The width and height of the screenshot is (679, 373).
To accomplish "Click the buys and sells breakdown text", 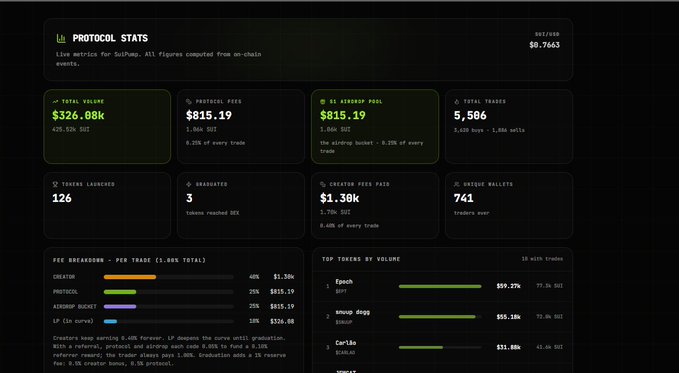I will point(489,130).
